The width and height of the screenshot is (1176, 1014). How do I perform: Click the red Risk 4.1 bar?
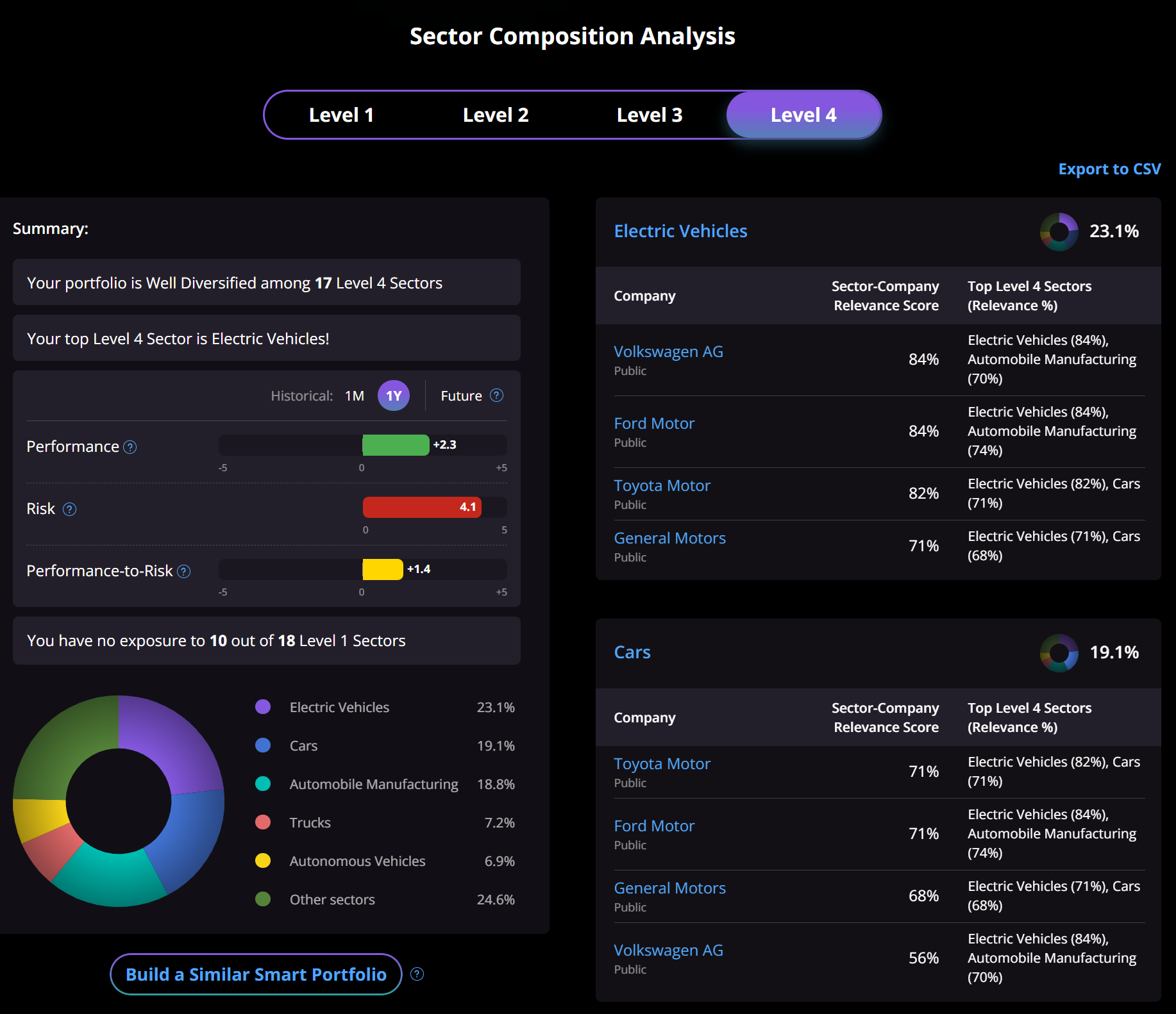tap(422, 507)
